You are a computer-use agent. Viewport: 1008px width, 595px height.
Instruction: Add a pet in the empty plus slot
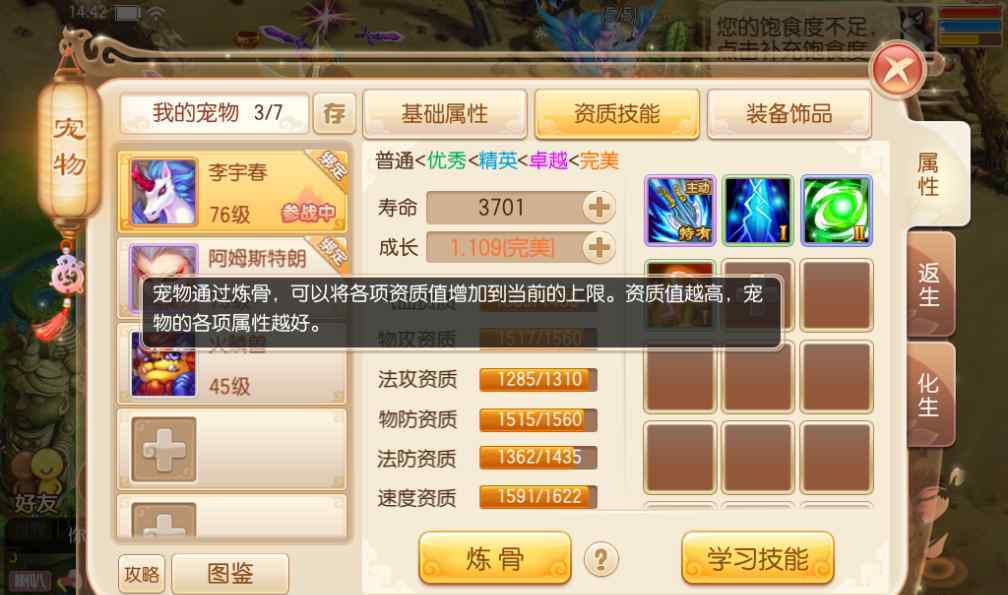pos(164,449)
